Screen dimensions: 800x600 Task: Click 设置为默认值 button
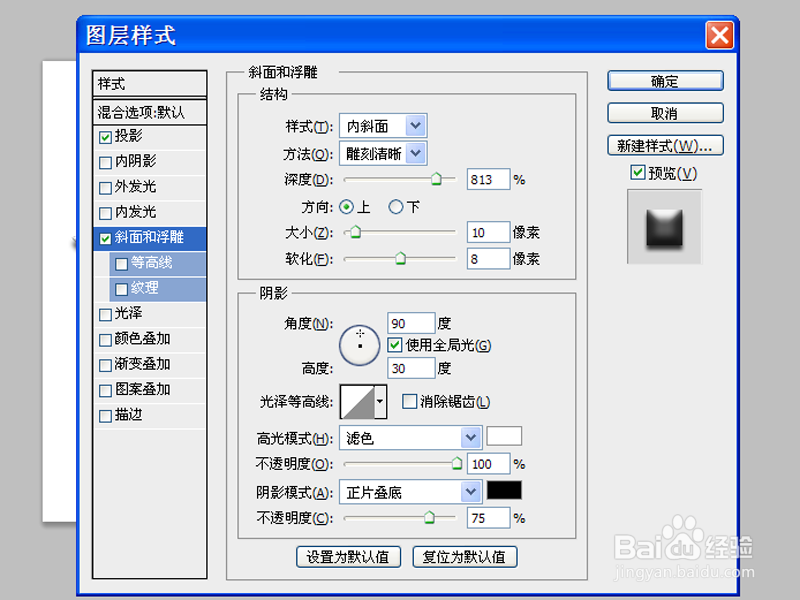click(x=348, y=557)
